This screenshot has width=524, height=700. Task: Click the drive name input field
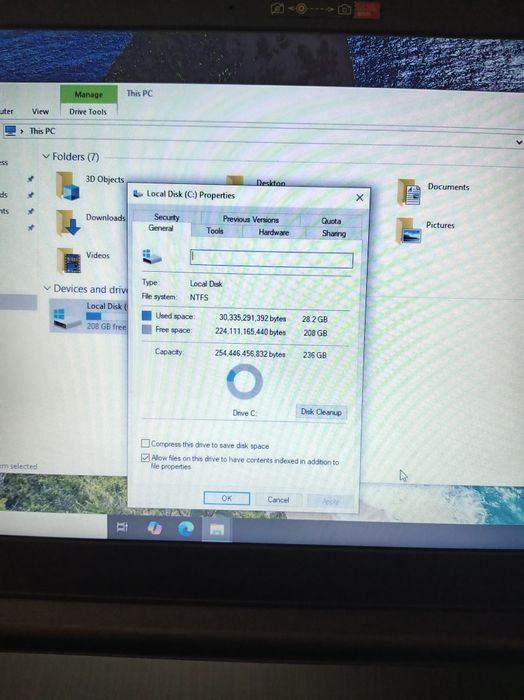coord(271,258)
